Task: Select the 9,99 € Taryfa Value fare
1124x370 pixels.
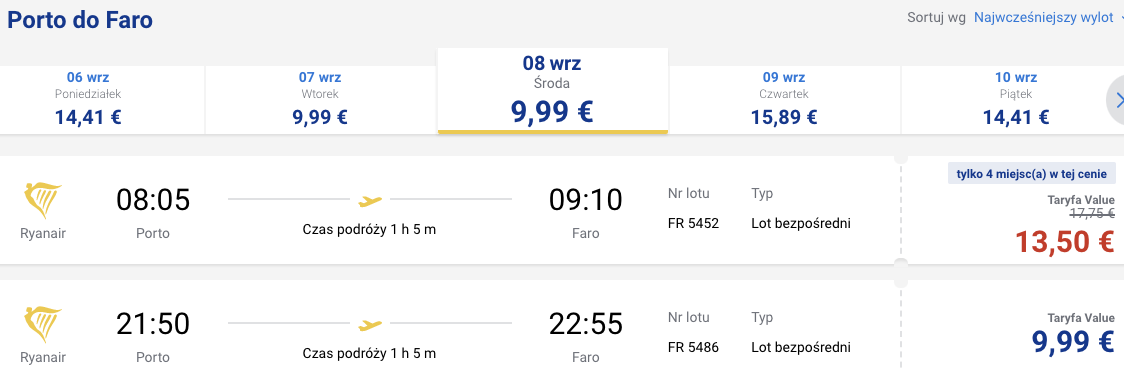Action: click(1075, 342)
